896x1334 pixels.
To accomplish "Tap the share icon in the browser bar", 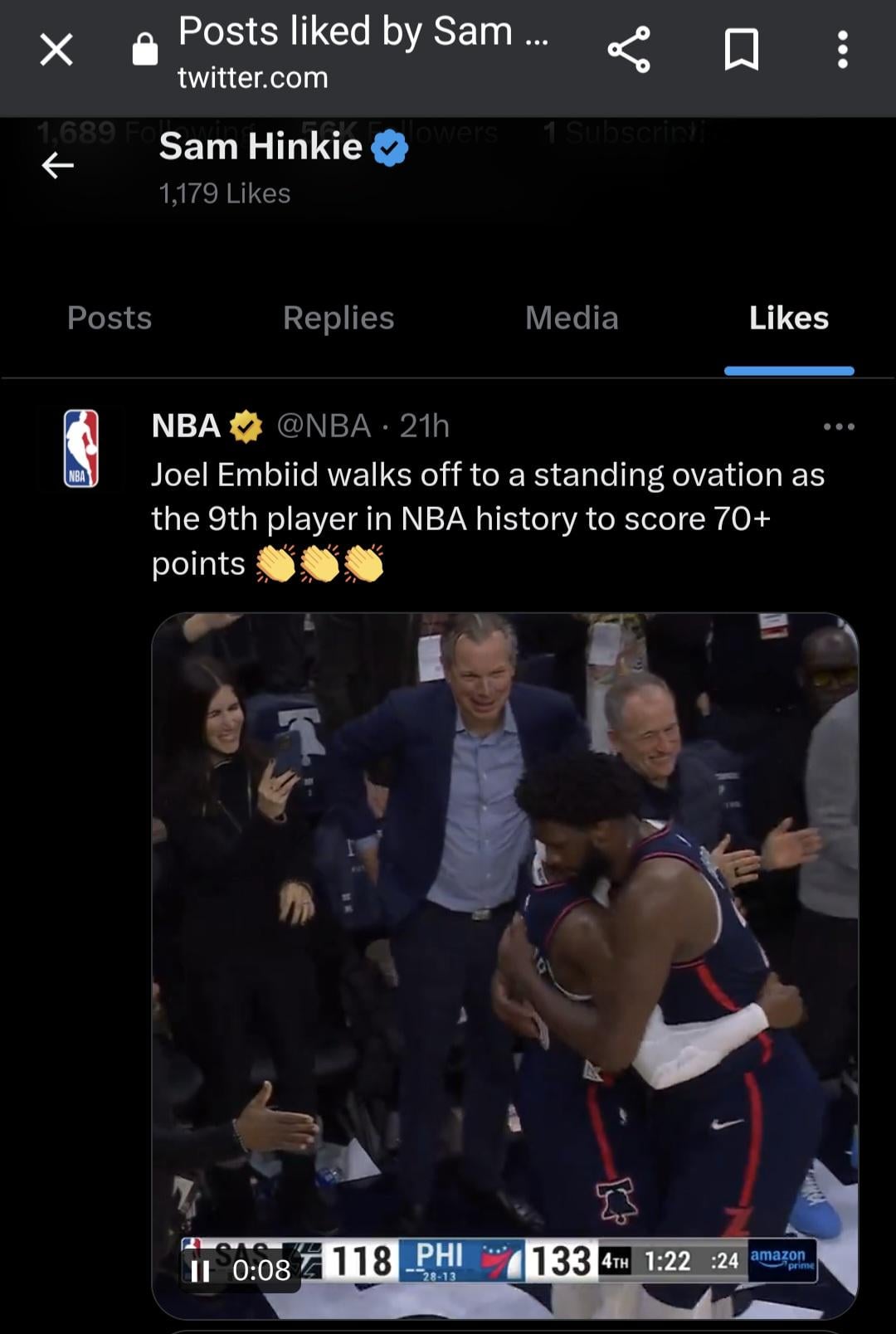I will coord(629,50).
